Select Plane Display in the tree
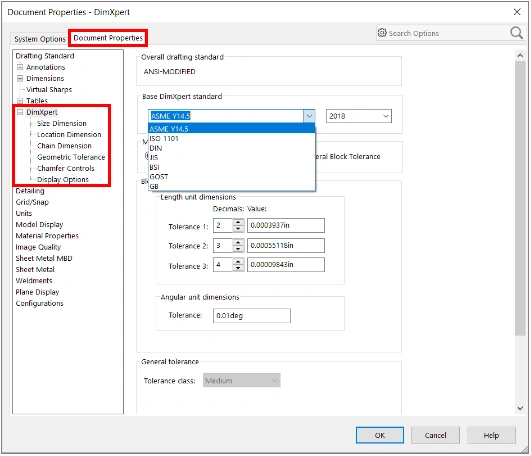531x456 pixels. (37, 292)
